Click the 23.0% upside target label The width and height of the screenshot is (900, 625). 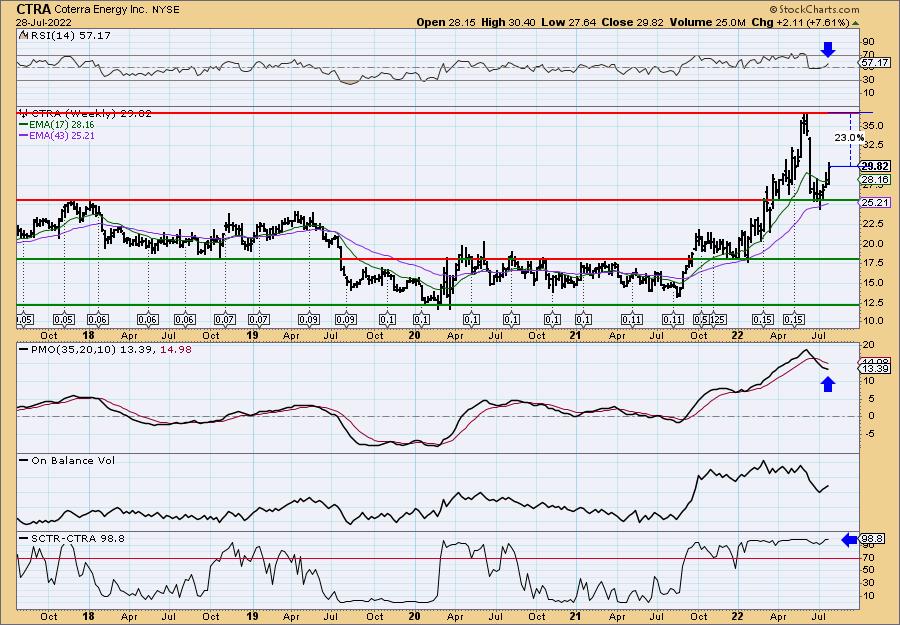pyautogui.click(x=848, y=138)
